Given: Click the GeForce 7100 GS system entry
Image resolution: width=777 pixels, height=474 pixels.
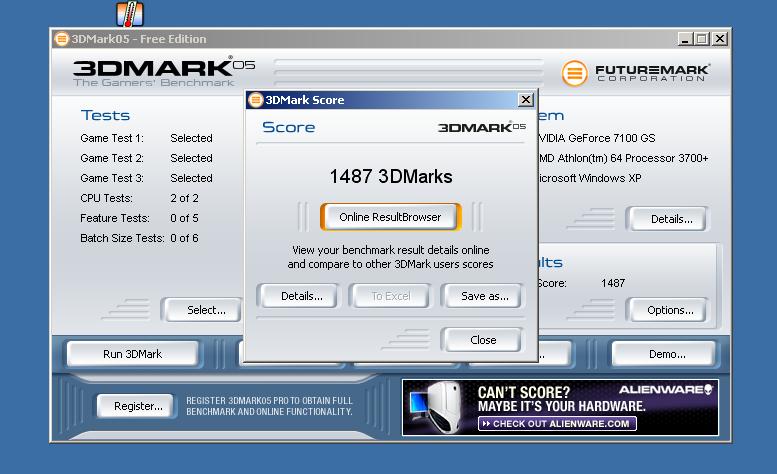Looking at the screenshot, I should 597,138.
